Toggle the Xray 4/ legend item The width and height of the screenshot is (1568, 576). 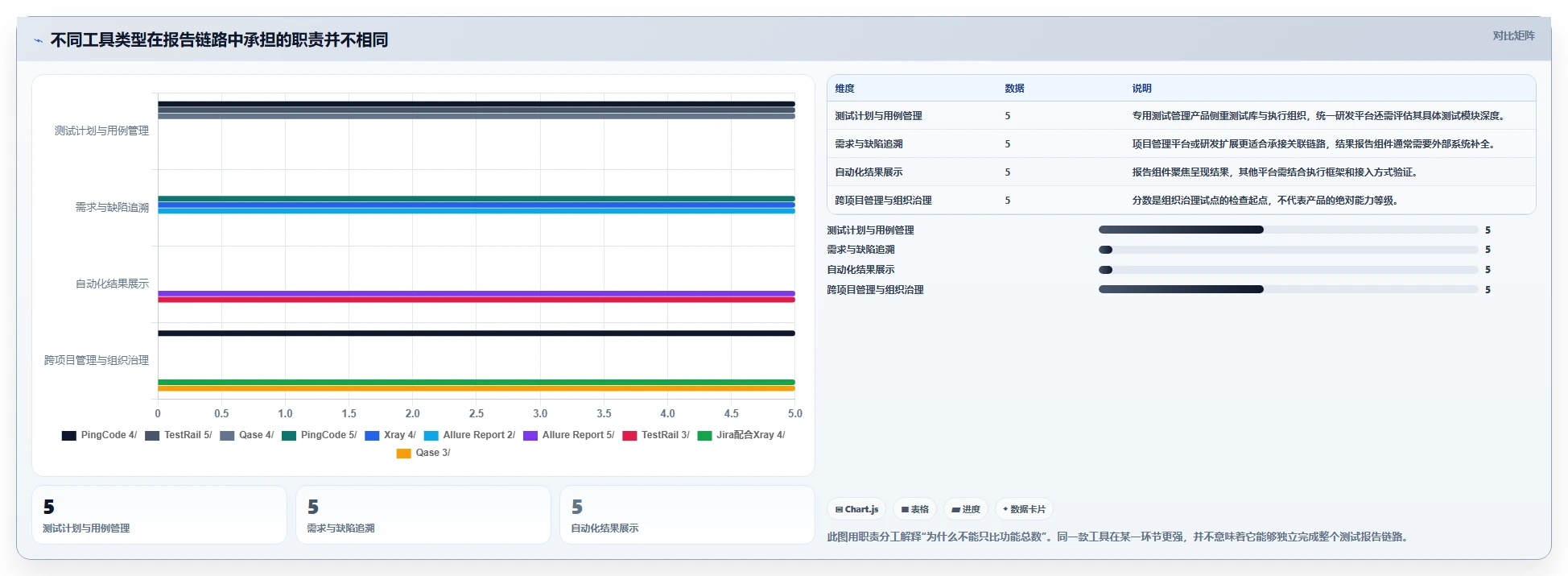[390, 435]
